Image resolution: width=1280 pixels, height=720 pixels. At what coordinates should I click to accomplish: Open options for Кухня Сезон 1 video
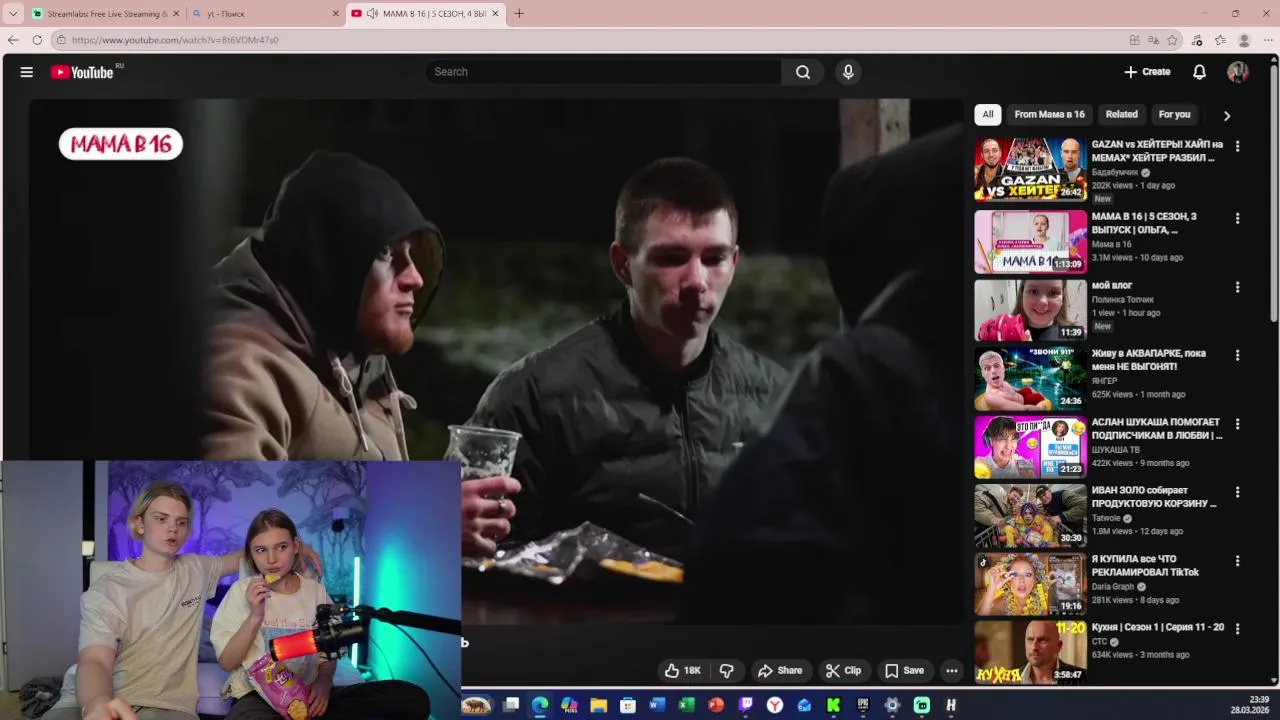click(x=1237, y=629)
